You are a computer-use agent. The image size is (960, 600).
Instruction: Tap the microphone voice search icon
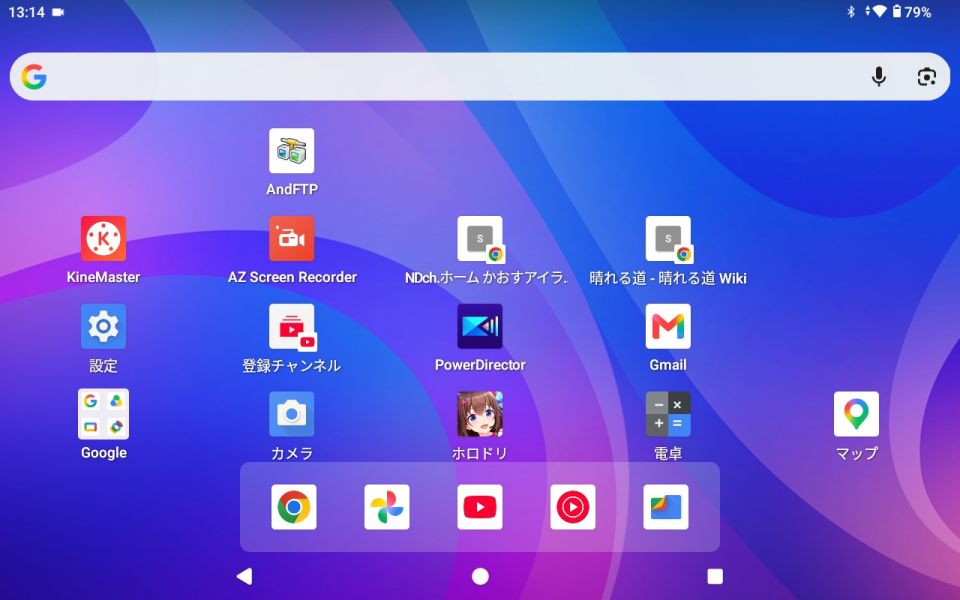pyautogui.click(x=879, y=77)
